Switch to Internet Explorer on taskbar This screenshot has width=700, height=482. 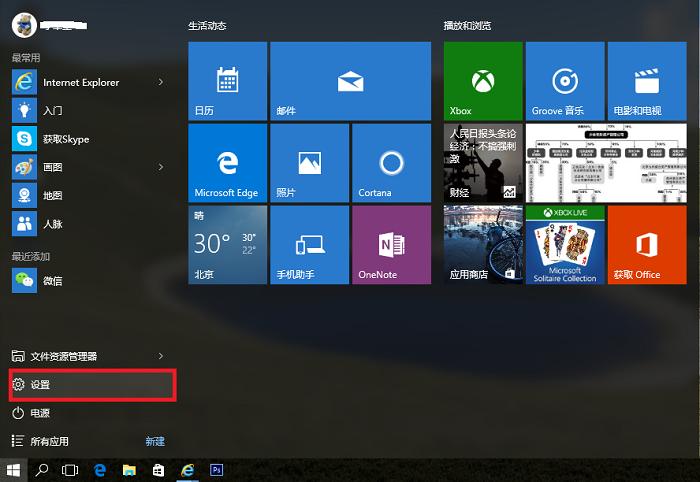click(x=188, y=470)
